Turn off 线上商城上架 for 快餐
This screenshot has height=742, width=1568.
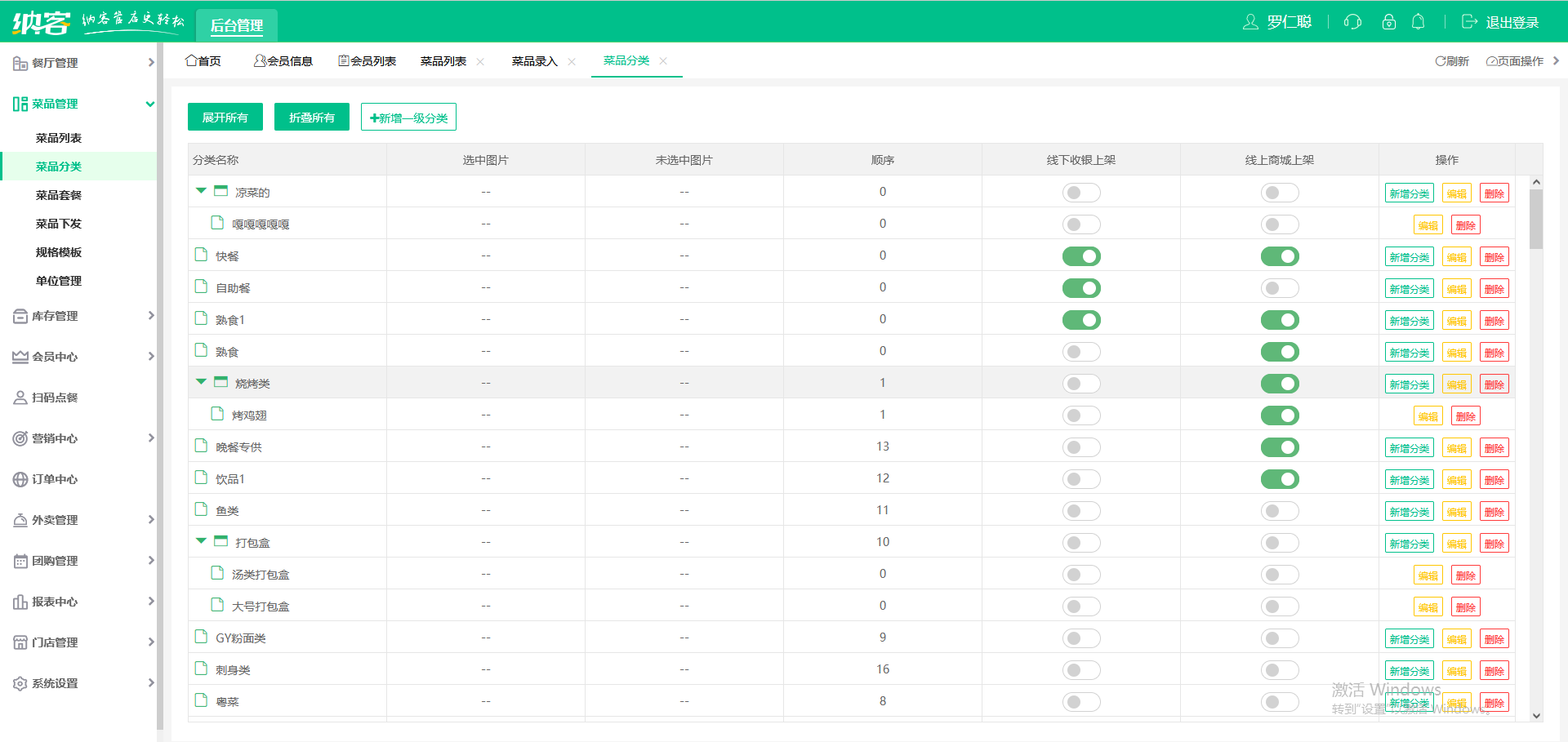point(1280,256)
